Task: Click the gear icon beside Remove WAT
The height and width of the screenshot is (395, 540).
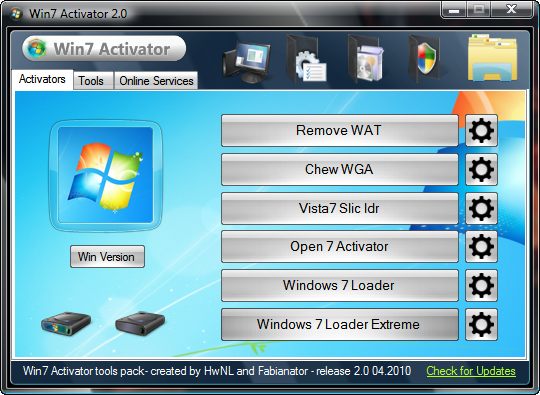Action: point(481,131)
